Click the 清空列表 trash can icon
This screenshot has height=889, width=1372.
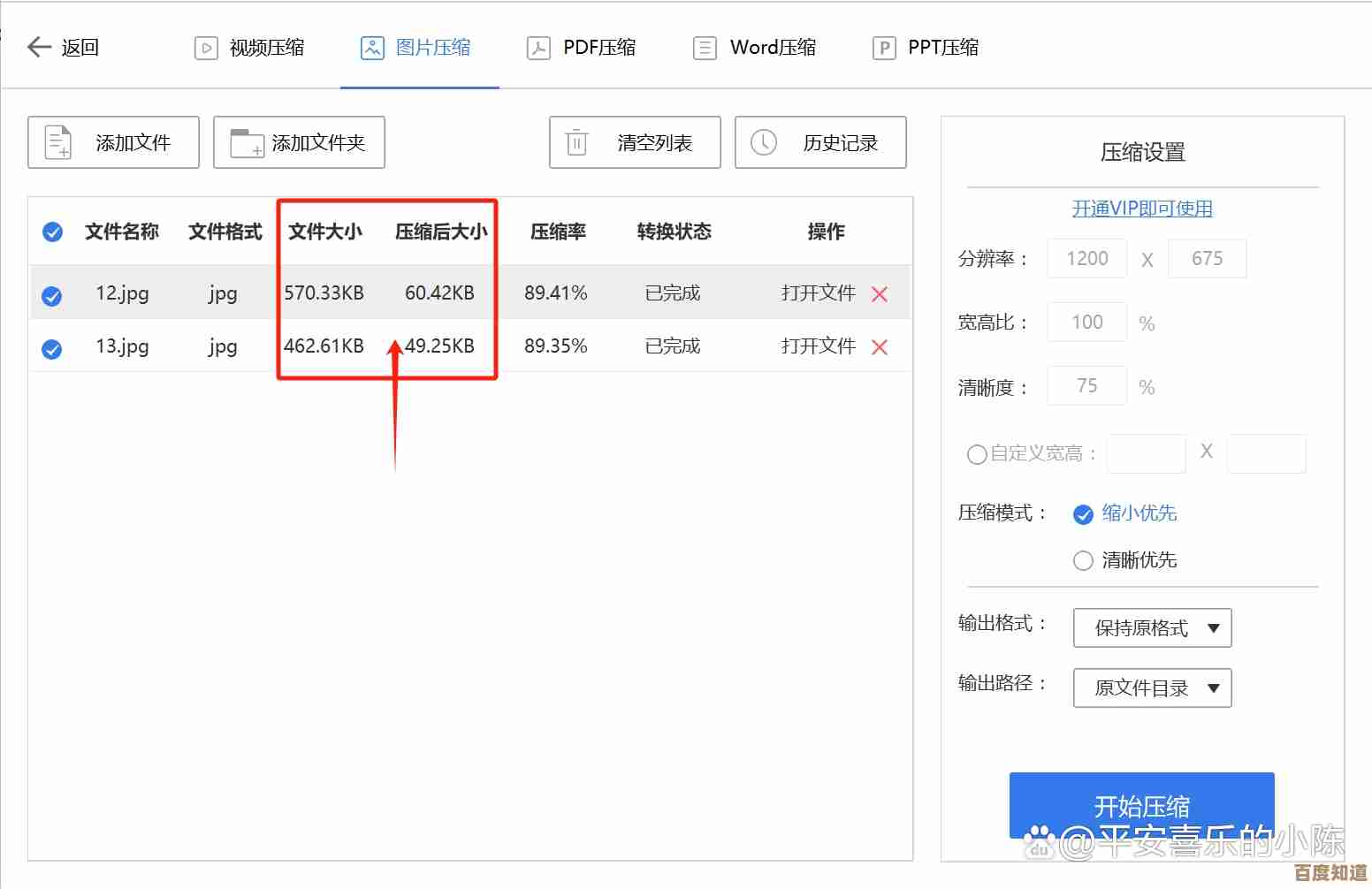point(576,142)
